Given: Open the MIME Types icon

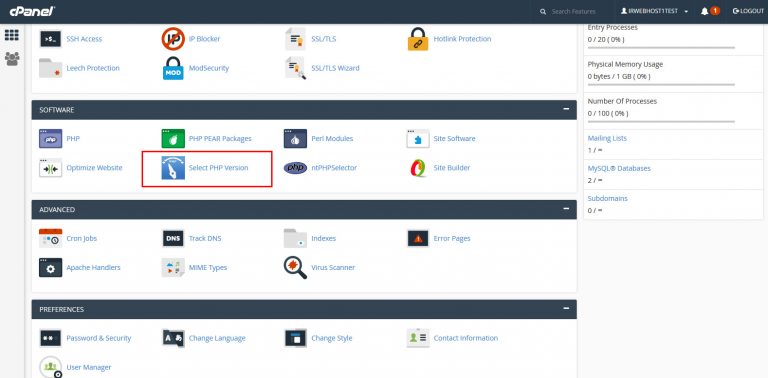Looking at the screenshot, I should click(173, 267).
